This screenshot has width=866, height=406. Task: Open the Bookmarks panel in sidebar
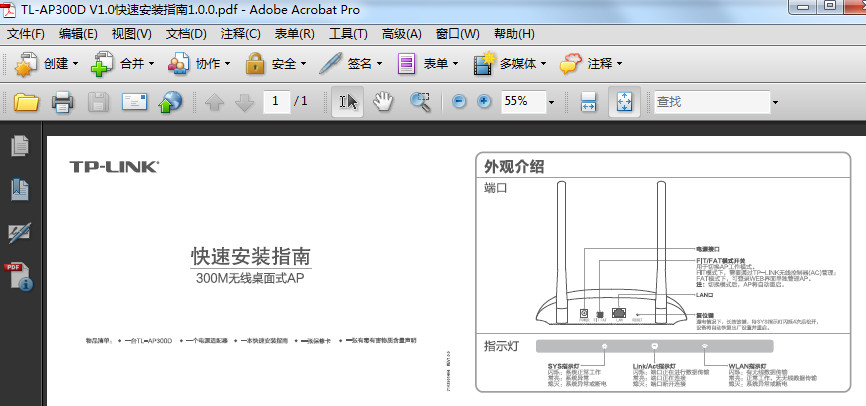[x=20, y=189]
